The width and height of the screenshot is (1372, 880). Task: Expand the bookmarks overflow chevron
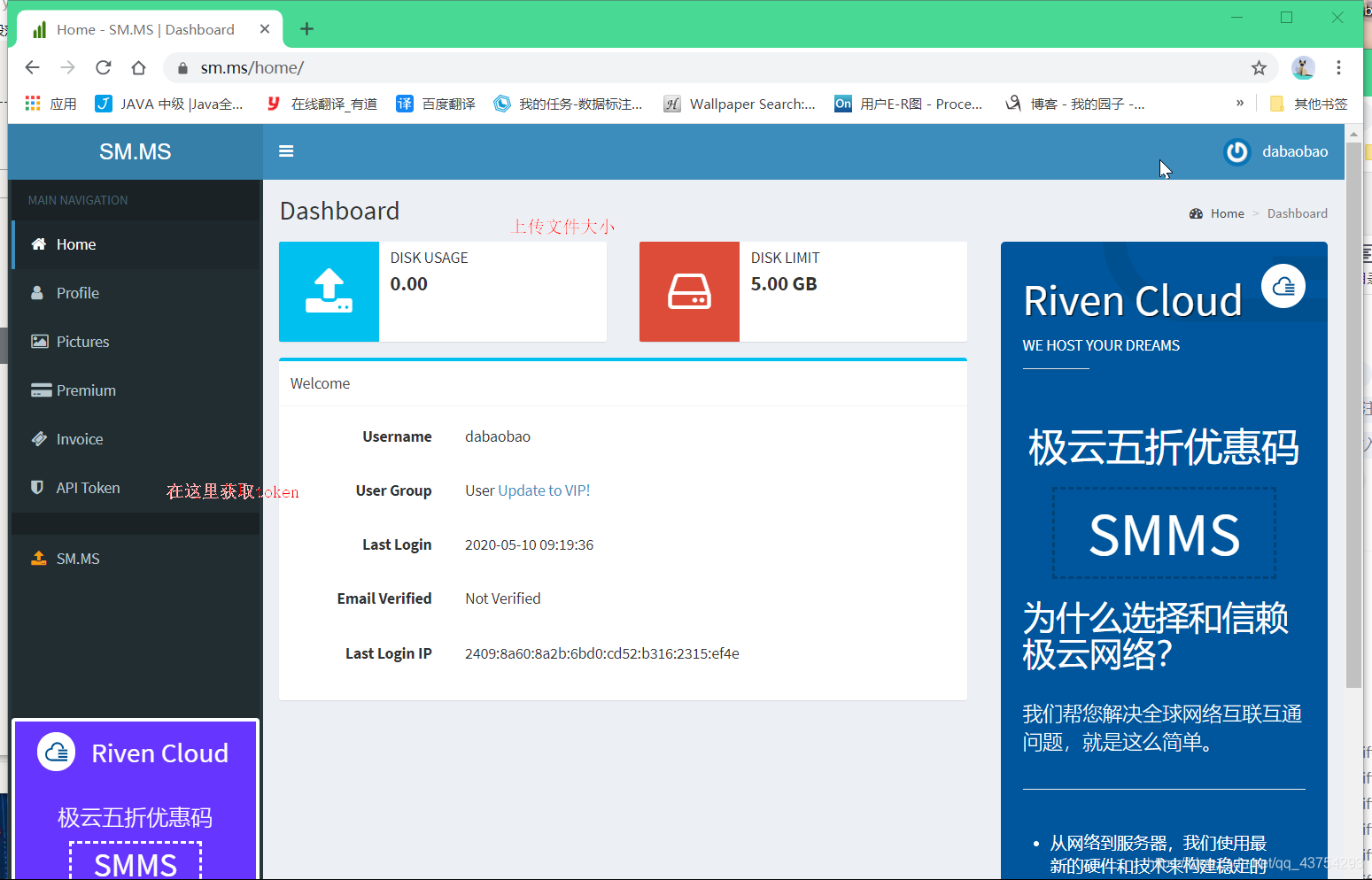pos(1240,104)
